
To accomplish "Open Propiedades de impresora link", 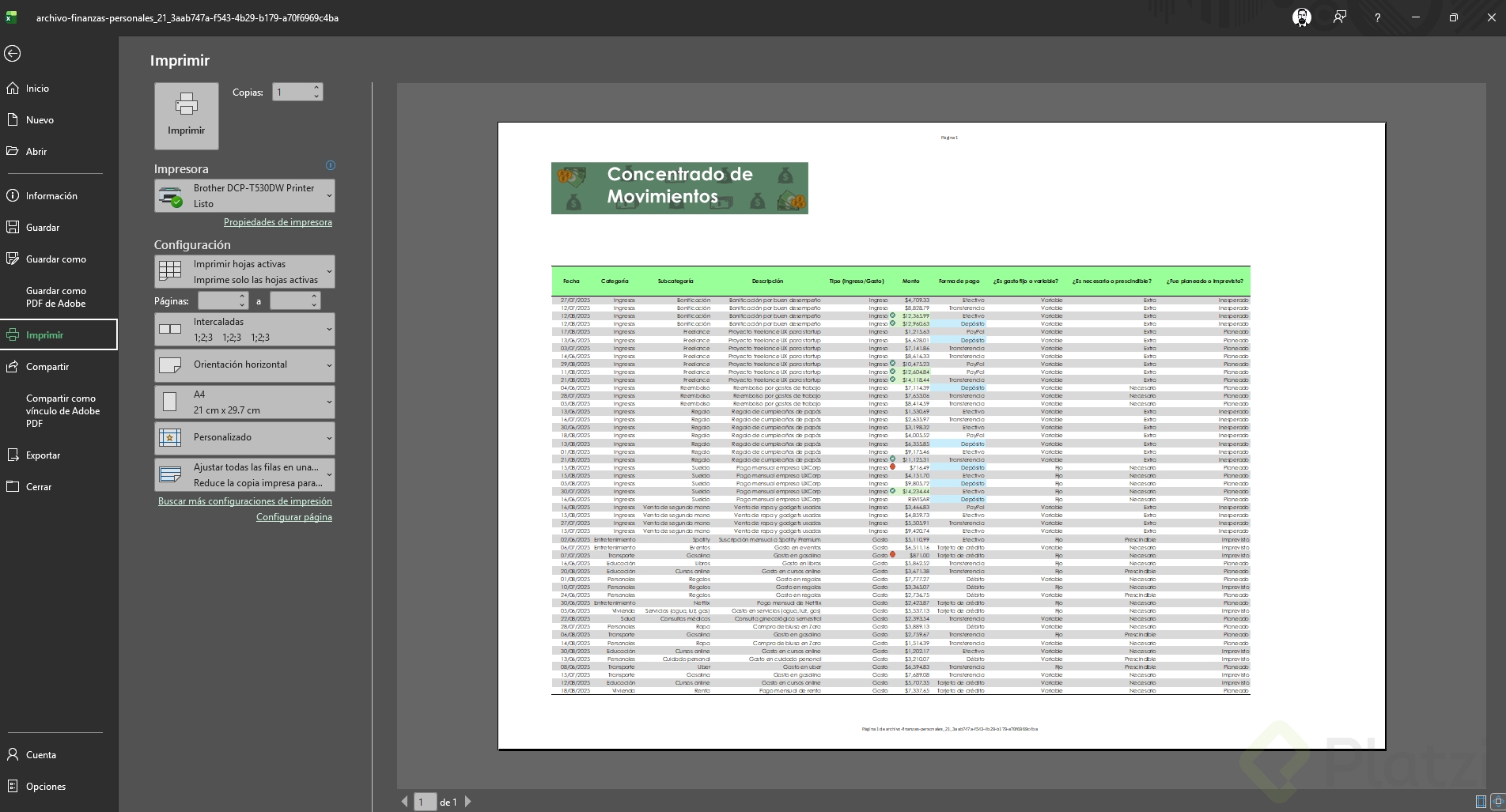I will tap(278, 222).
